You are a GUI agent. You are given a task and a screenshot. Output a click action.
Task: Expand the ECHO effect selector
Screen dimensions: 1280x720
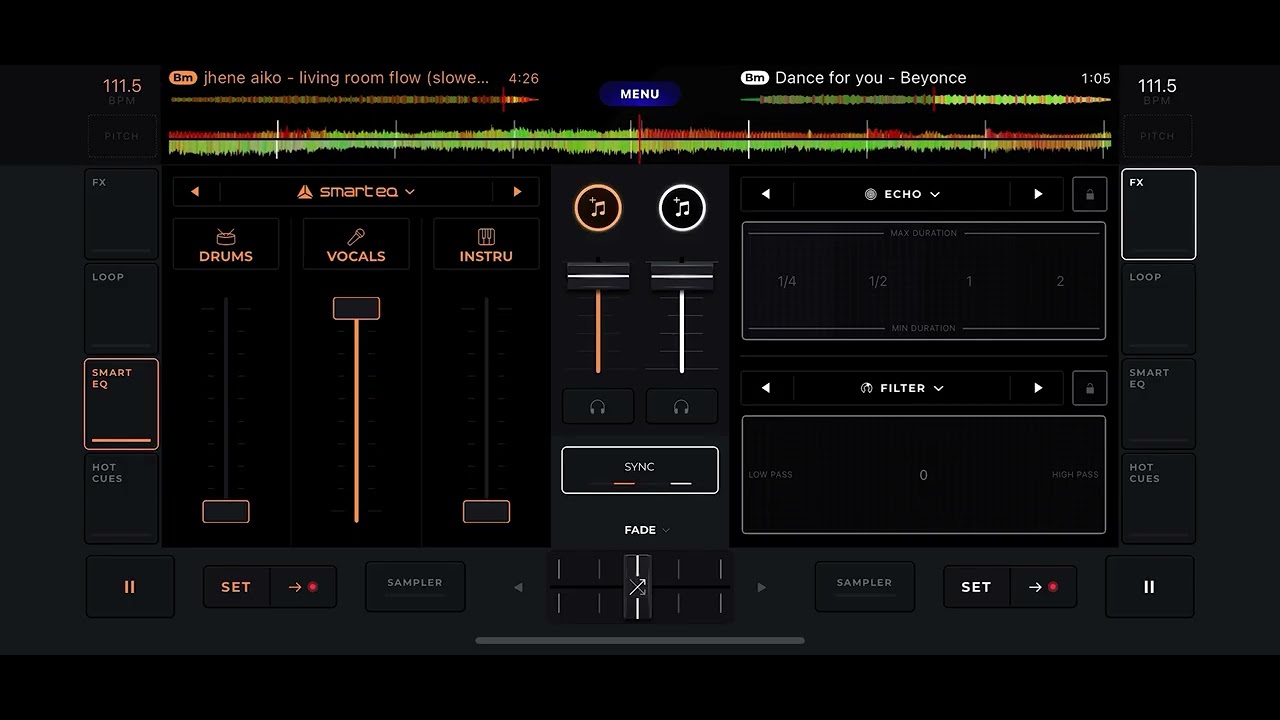coord(903,194)
